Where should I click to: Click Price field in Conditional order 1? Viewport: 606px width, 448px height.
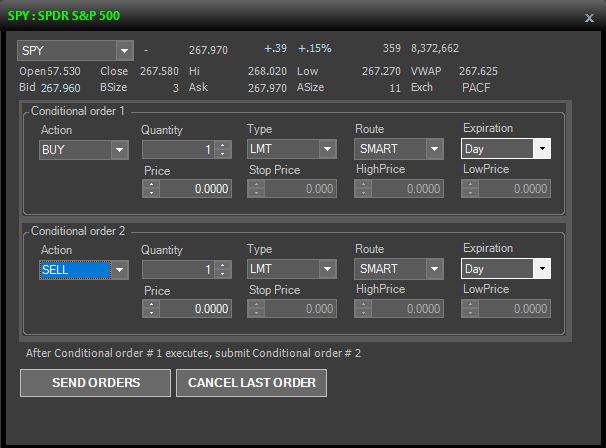pyautogui.click(x=195, y=189)
